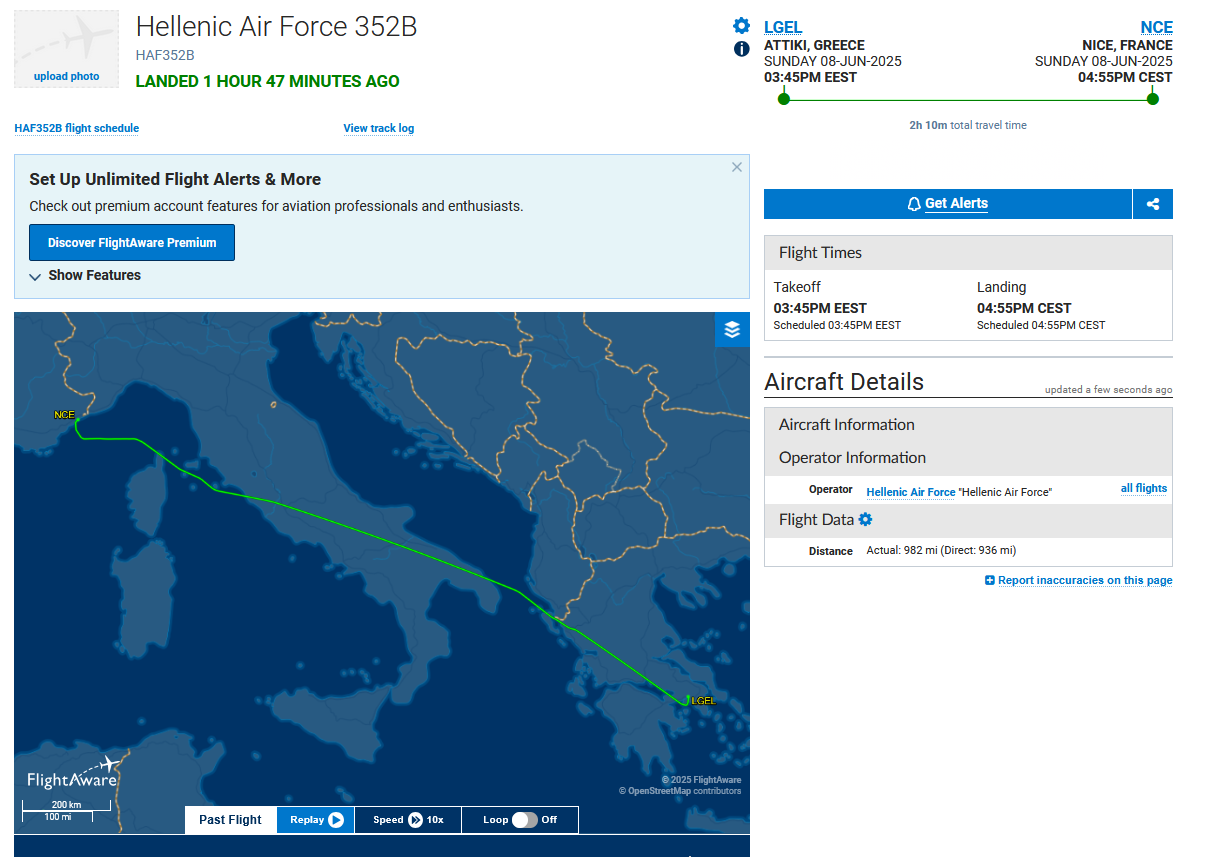Close the premium features banner
This screenshot has width=1212, height=857.
click(x=737, y=167)
